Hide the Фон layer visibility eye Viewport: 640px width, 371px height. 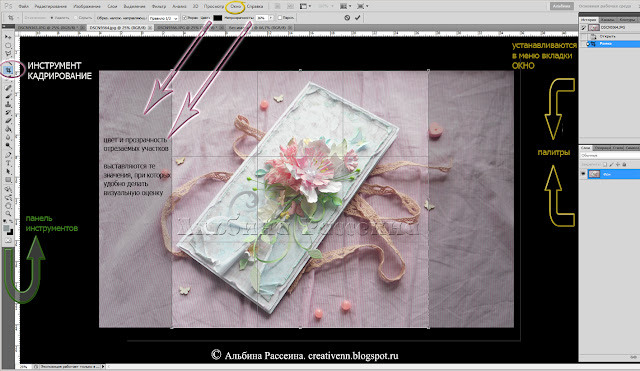click(583, 174)
